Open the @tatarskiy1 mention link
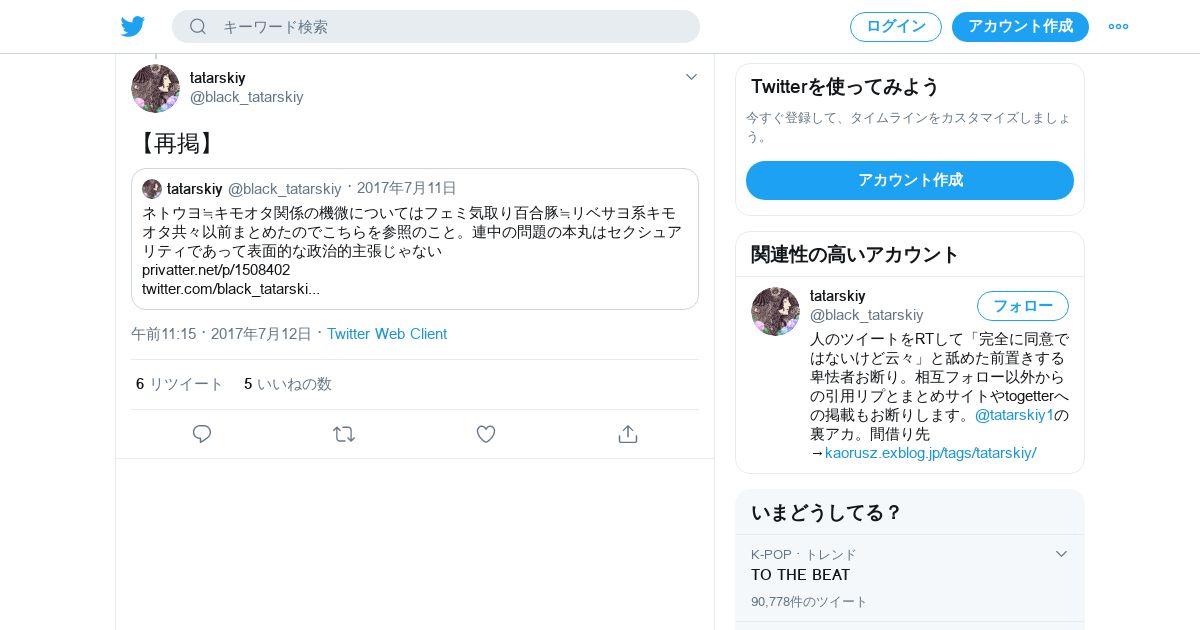 coord(1014,415)
